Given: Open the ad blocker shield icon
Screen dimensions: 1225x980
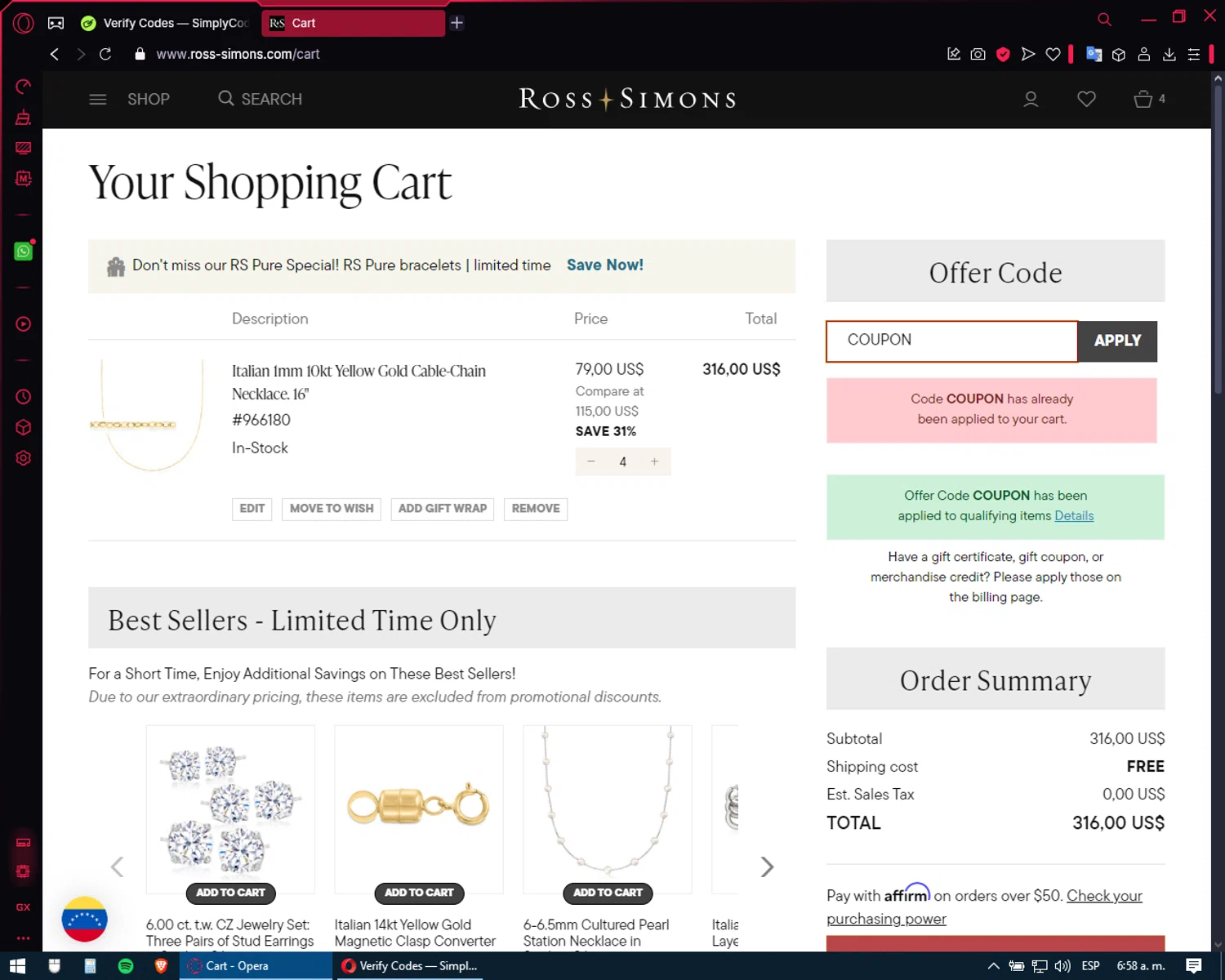Looking at the screenshot, I should [x=1003, y=54].
